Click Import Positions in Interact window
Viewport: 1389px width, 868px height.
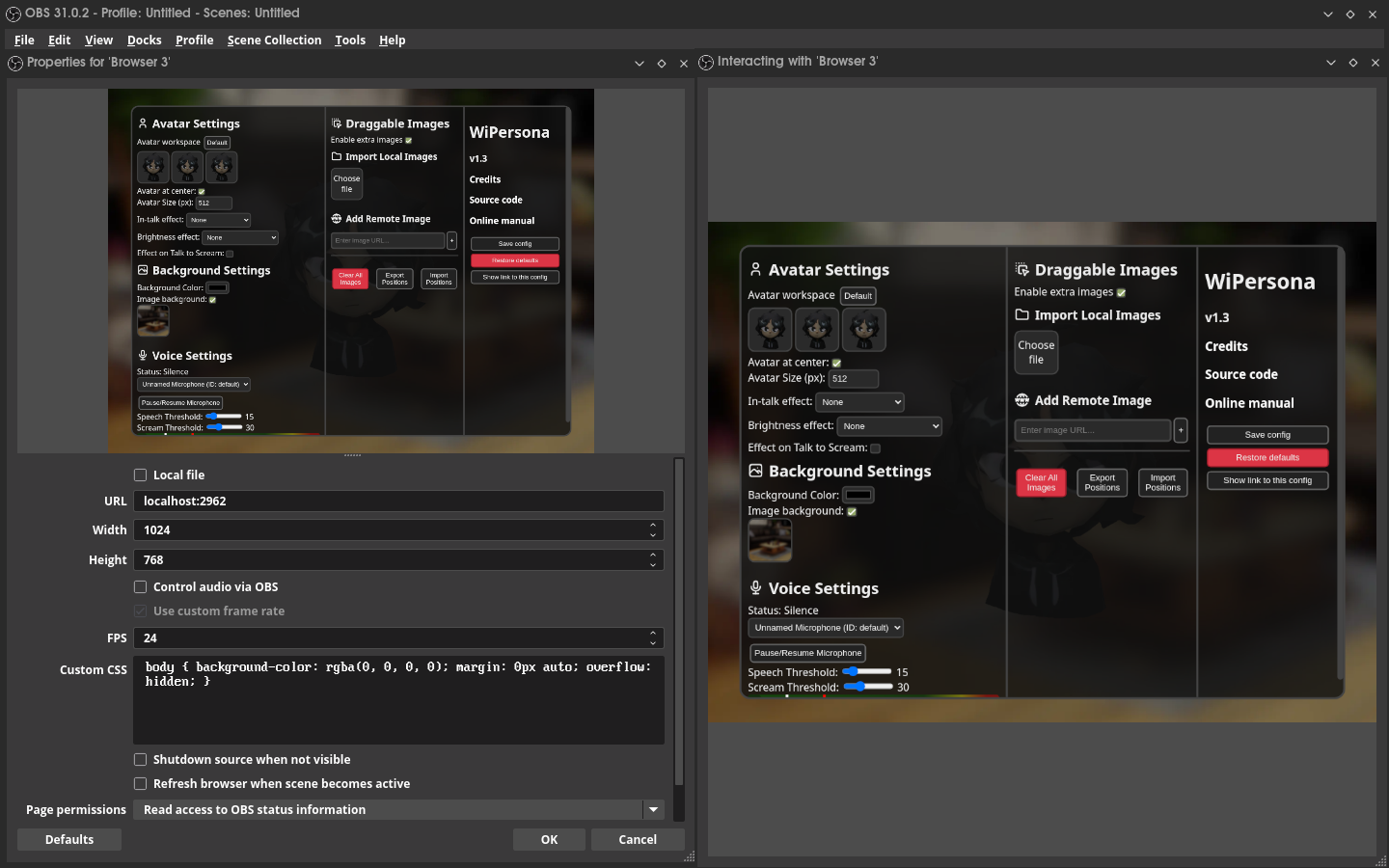point(1163,483)
